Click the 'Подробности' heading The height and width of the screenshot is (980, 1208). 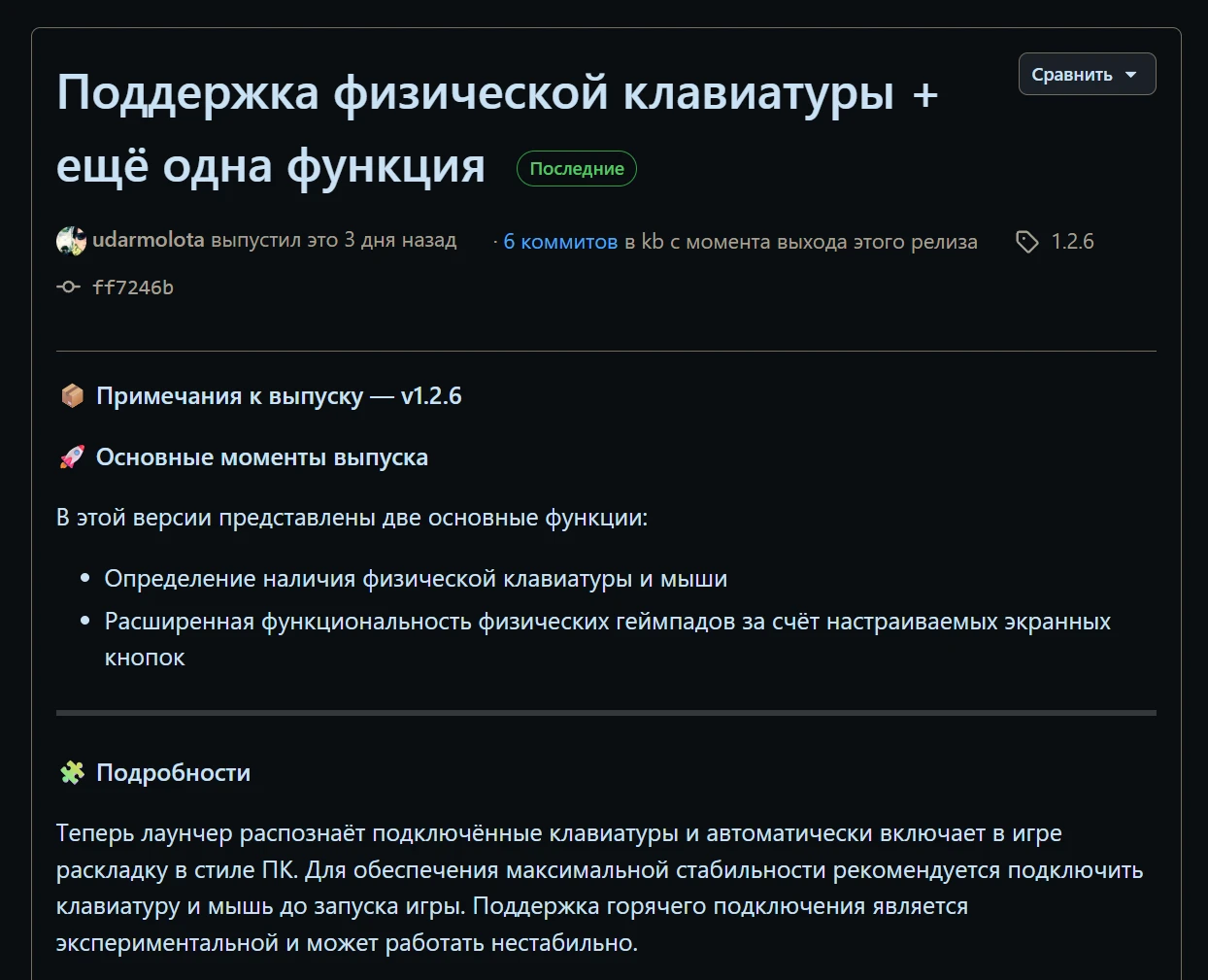point(174,773)
